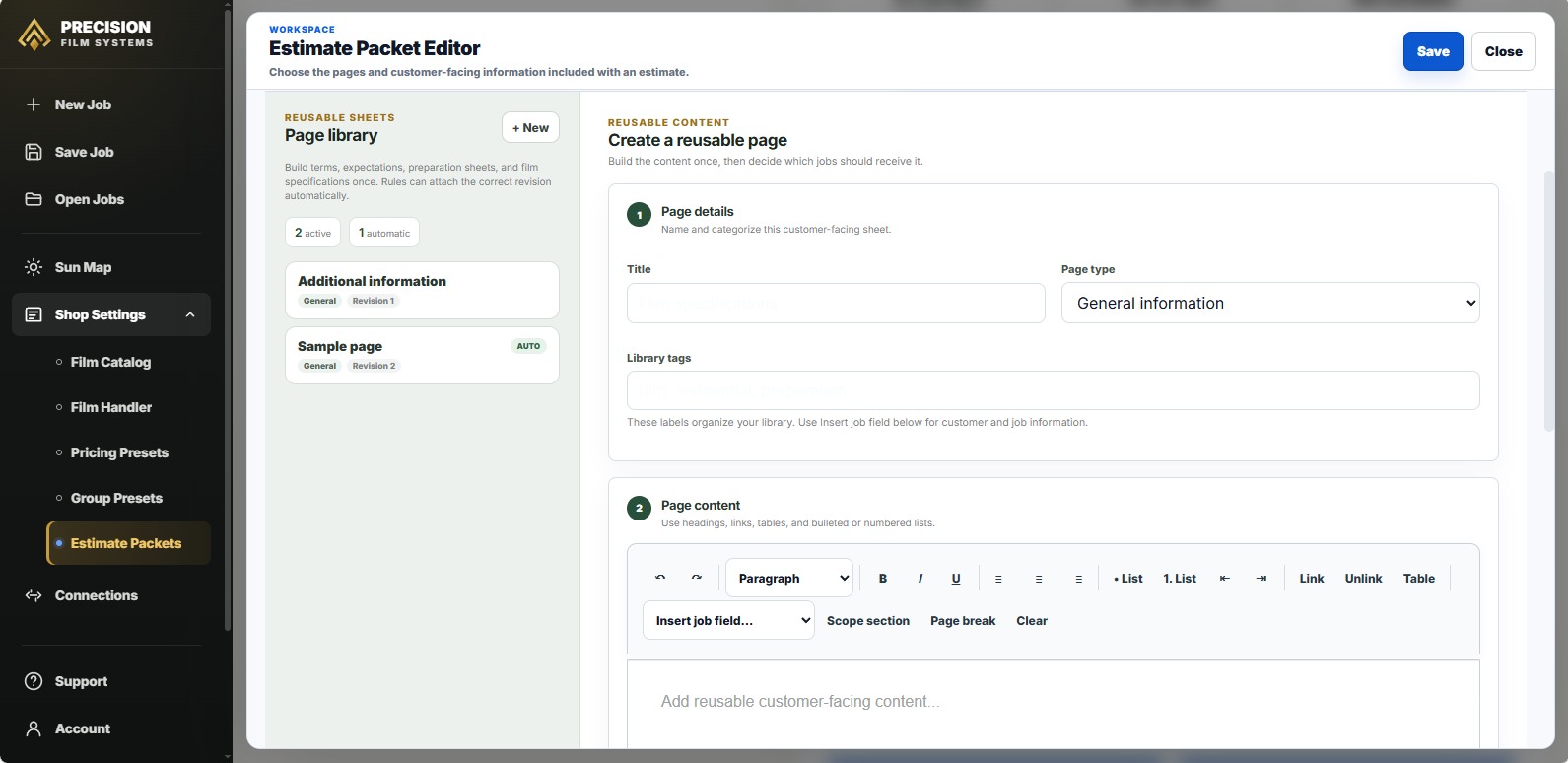Click the 'Revision 1' tag

tap(374, 301)
